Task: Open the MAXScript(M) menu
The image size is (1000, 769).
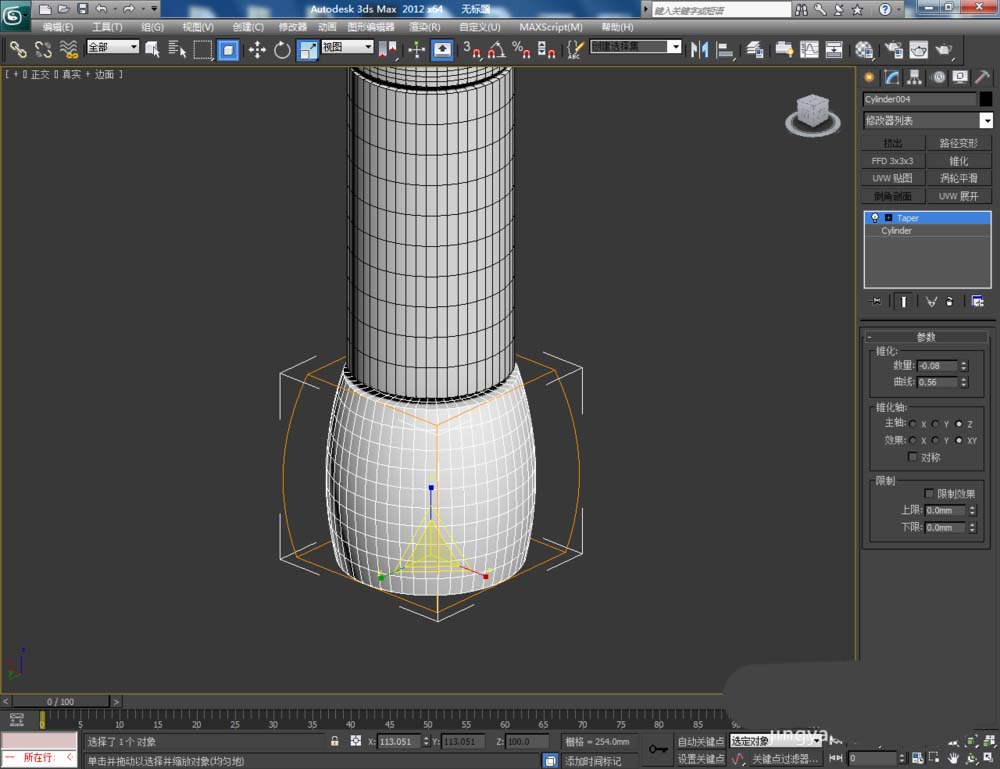Action: click(550, 27)
